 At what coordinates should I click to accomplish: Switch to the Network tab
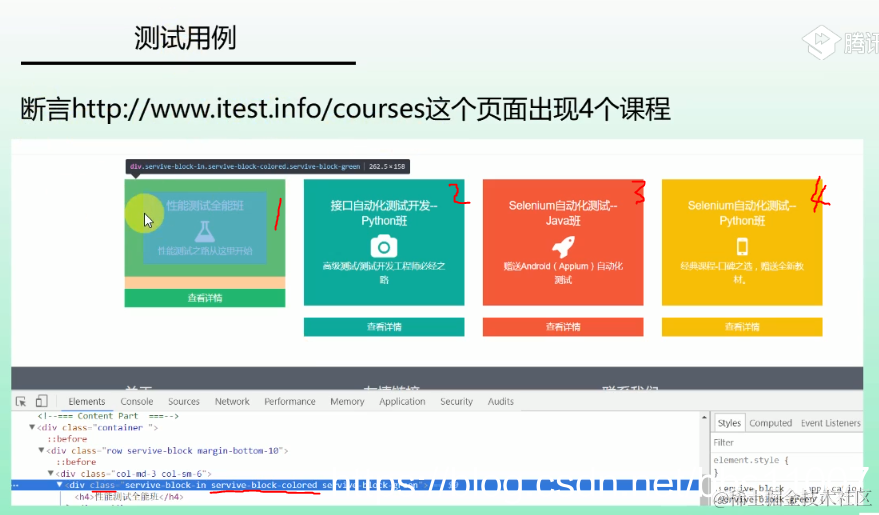tap(232, 401)
